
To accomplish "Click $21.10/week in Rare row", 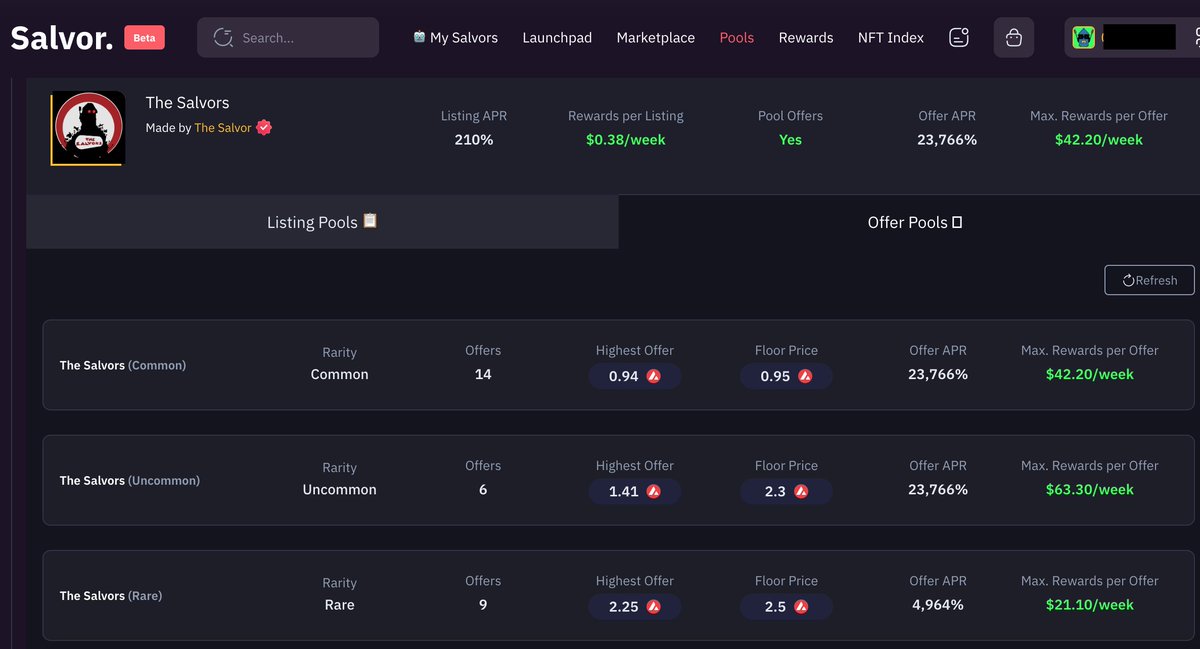I will [x=1090, y=604].
